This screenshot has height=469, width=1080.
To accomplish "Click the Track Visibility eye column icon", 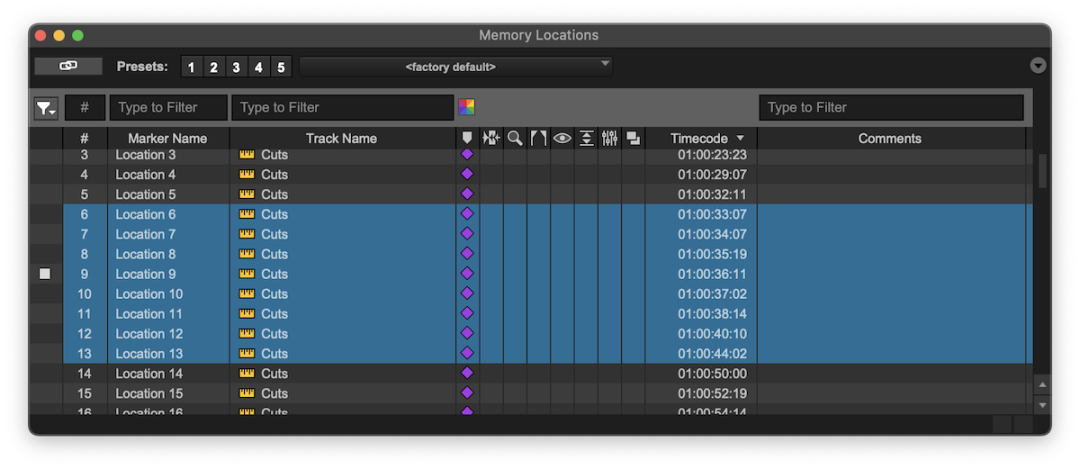I will point(562,138).
